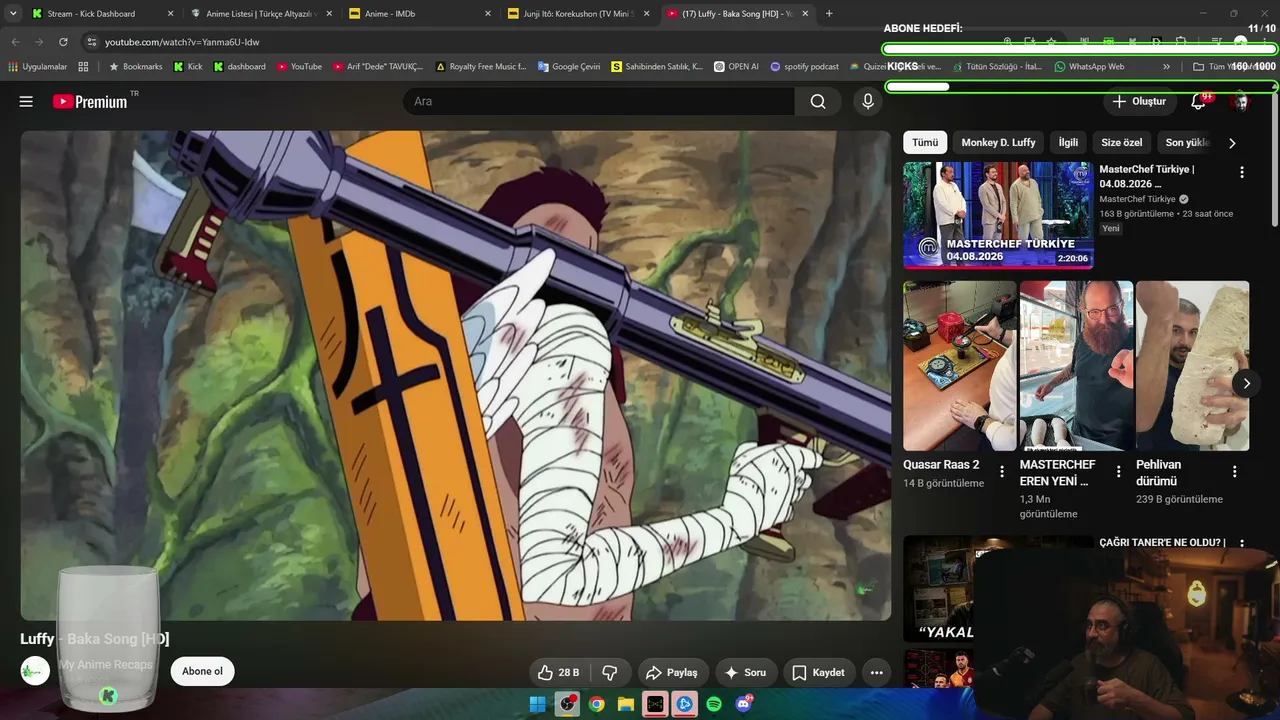The height and width of the screenshot is (720, 1280).
Task: Open options for Pehlivan dürümü short
Action: [x=1235, y=471]
